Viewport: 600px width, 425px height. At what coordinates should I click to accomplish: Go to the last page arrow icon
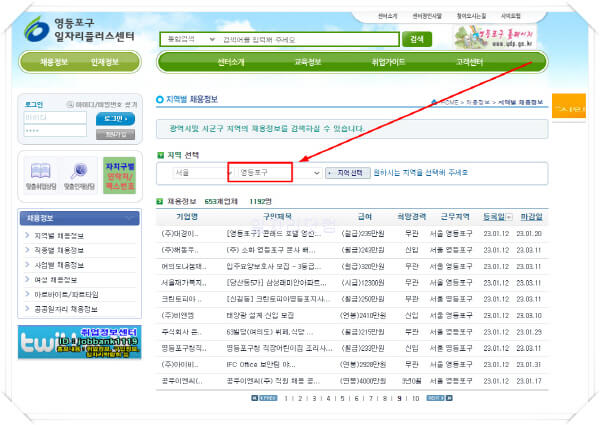click(450, 398)
